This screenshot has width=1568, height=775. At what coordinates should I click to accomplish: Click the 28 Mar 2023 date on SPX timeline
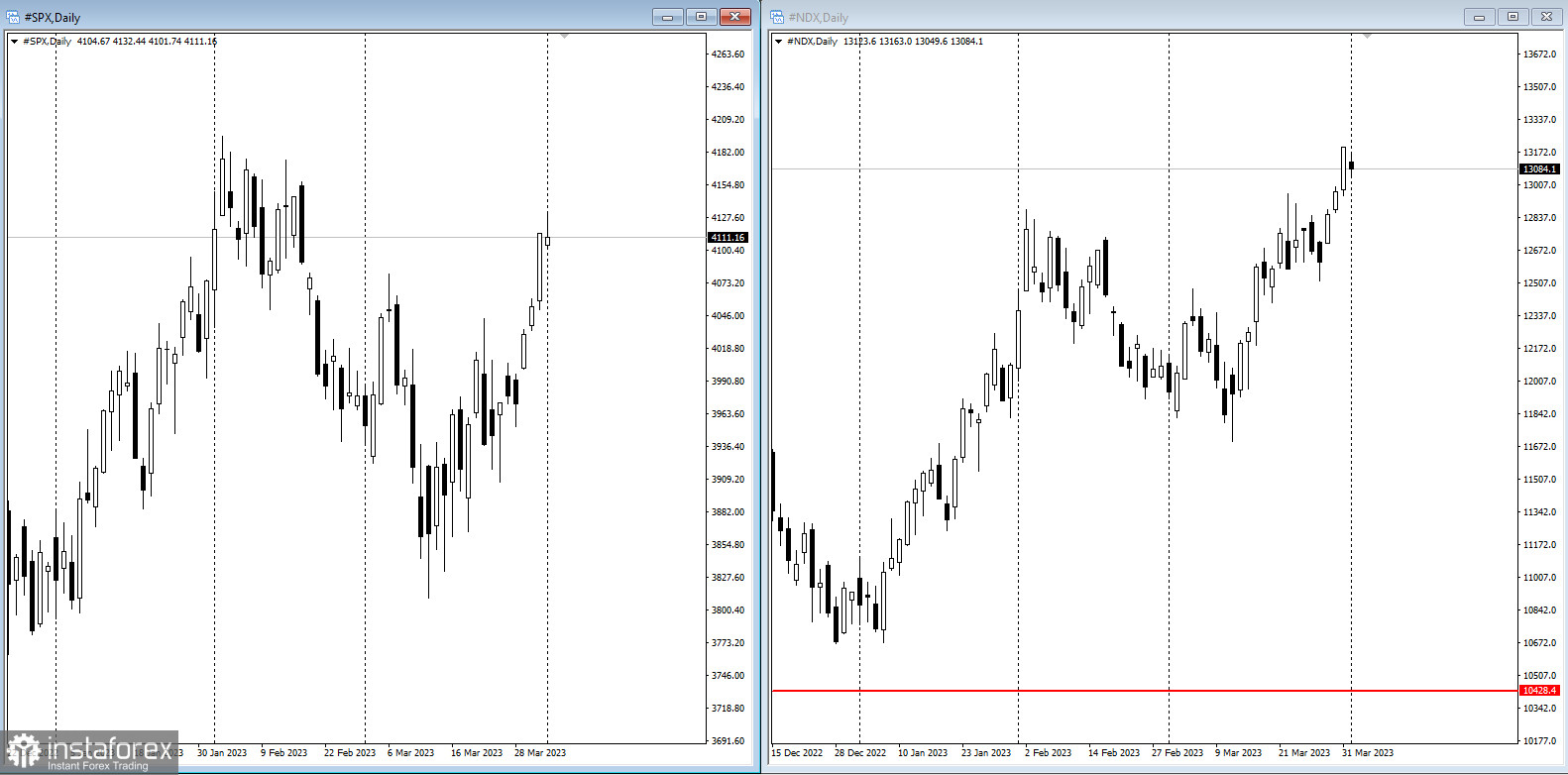[540, 753]
